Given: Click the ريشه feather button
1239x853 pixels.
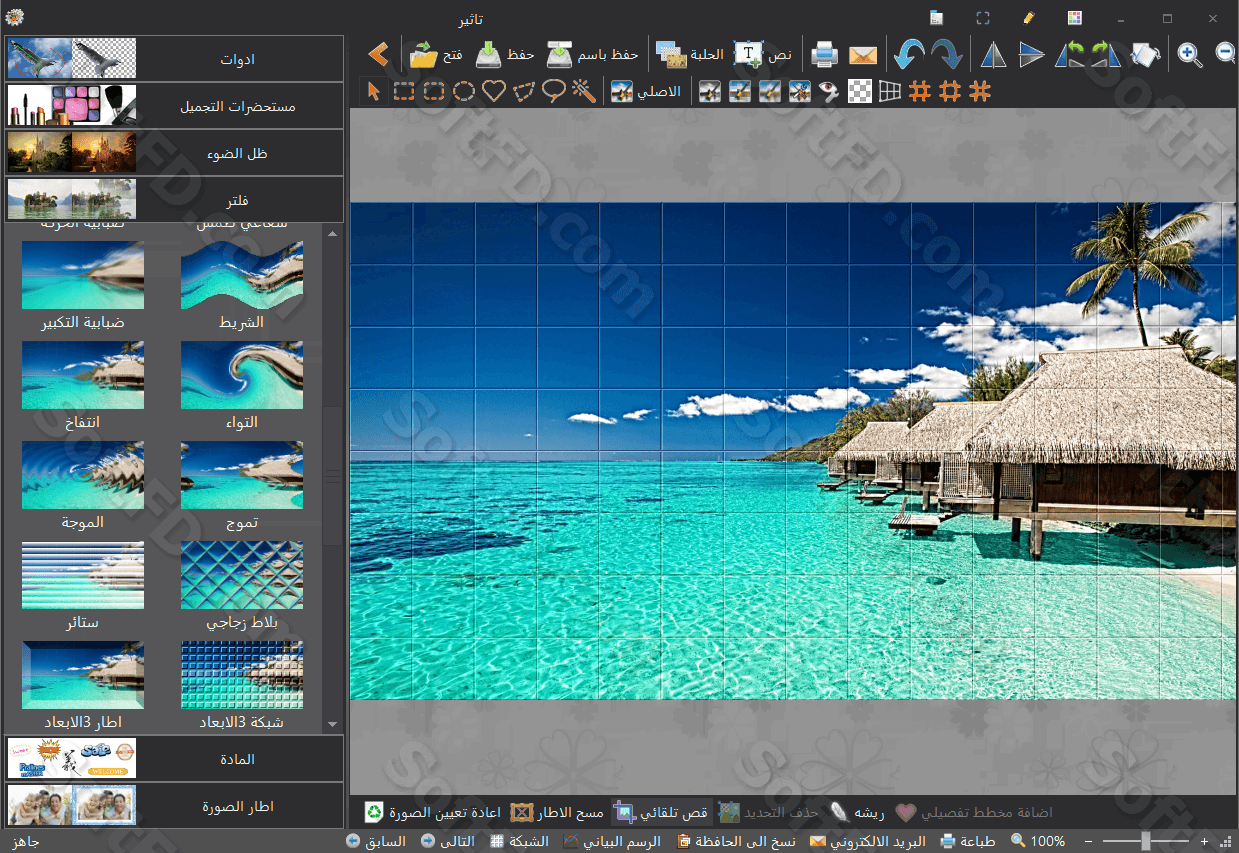Looking at the screenshot, I should [857, 812].
